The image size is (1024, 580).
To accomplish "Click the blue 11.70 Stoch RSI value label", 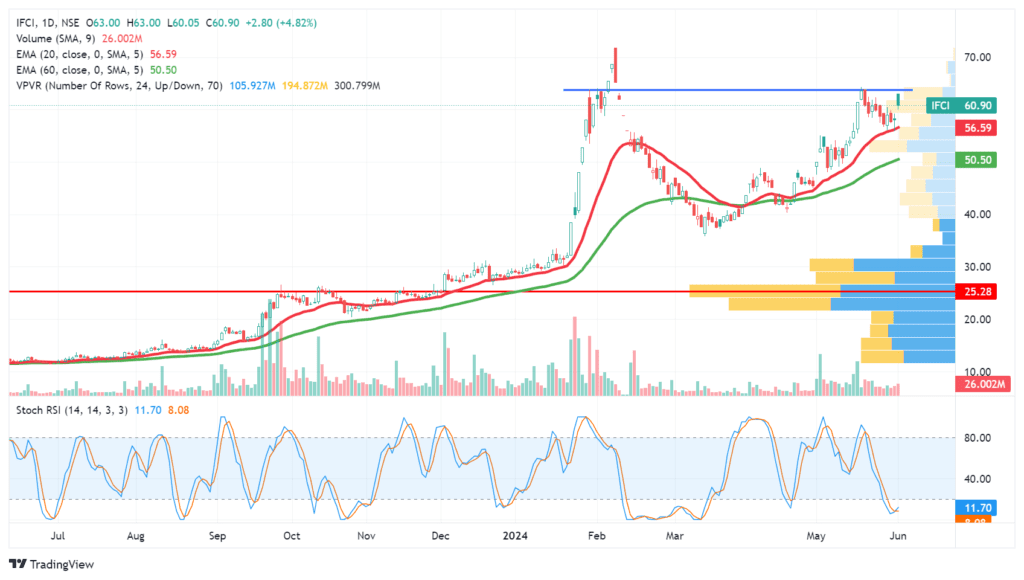I will click(x=978, y=508).
